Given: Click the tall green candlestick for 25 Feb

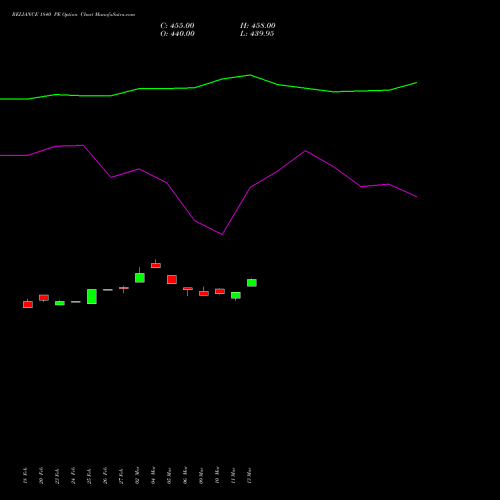Looking at the screenshot, I should pos(92,296).
